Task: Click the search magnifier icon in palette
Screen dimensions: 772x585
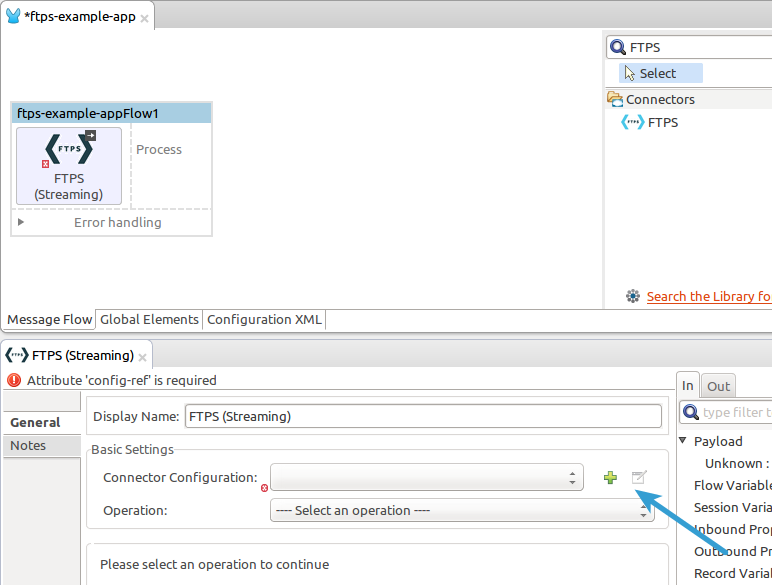Action: [x=618, y=47]
